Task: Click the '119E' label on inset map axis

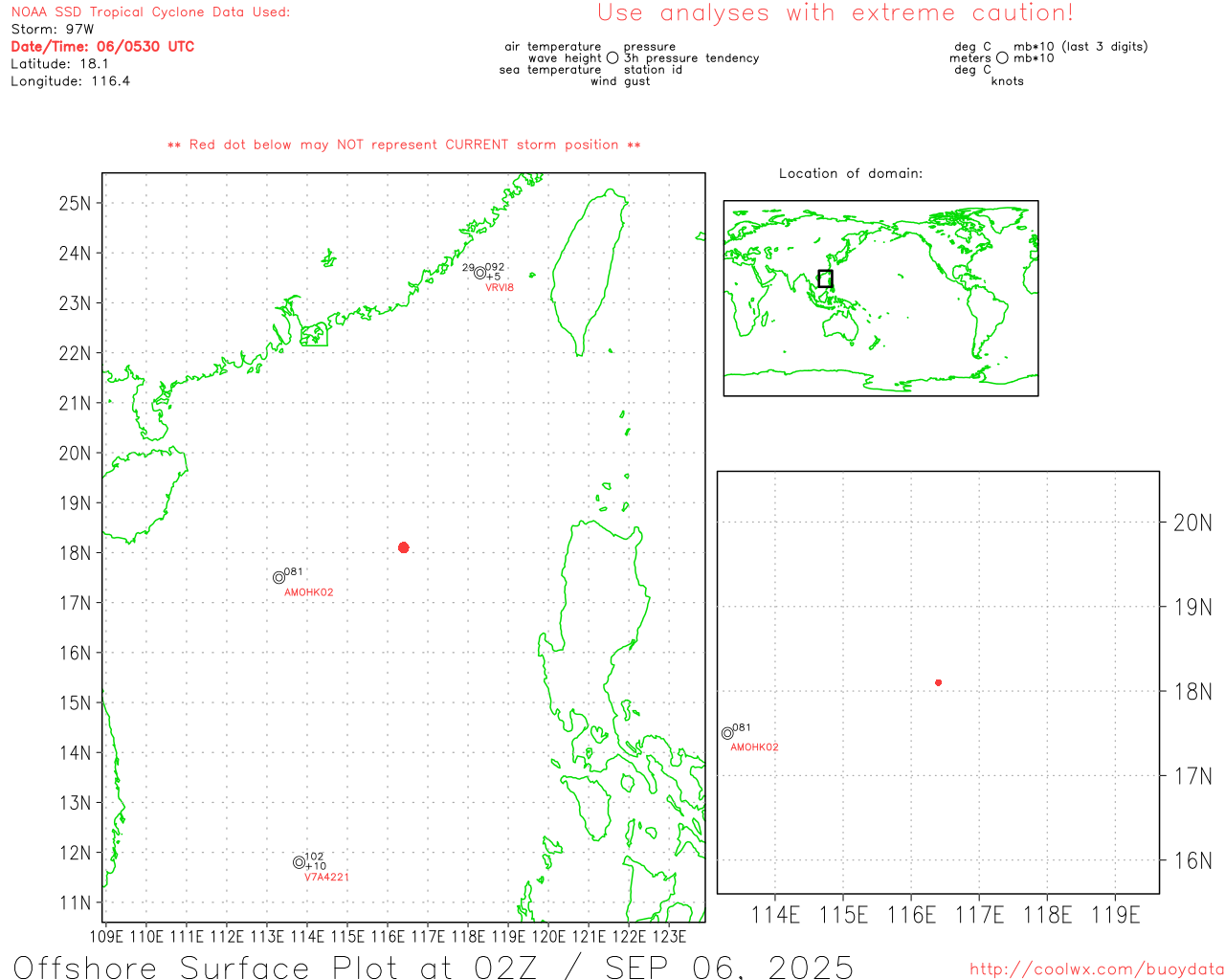Action: tap(1116, 915)
